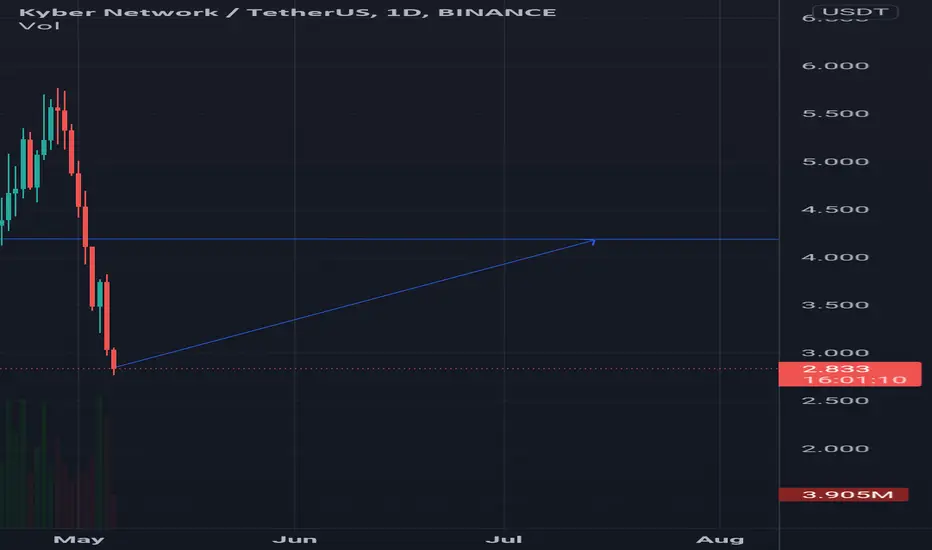Select the blue diagonal arrow trend line
This screenshot has height=550, width=932.
point(355,303)
